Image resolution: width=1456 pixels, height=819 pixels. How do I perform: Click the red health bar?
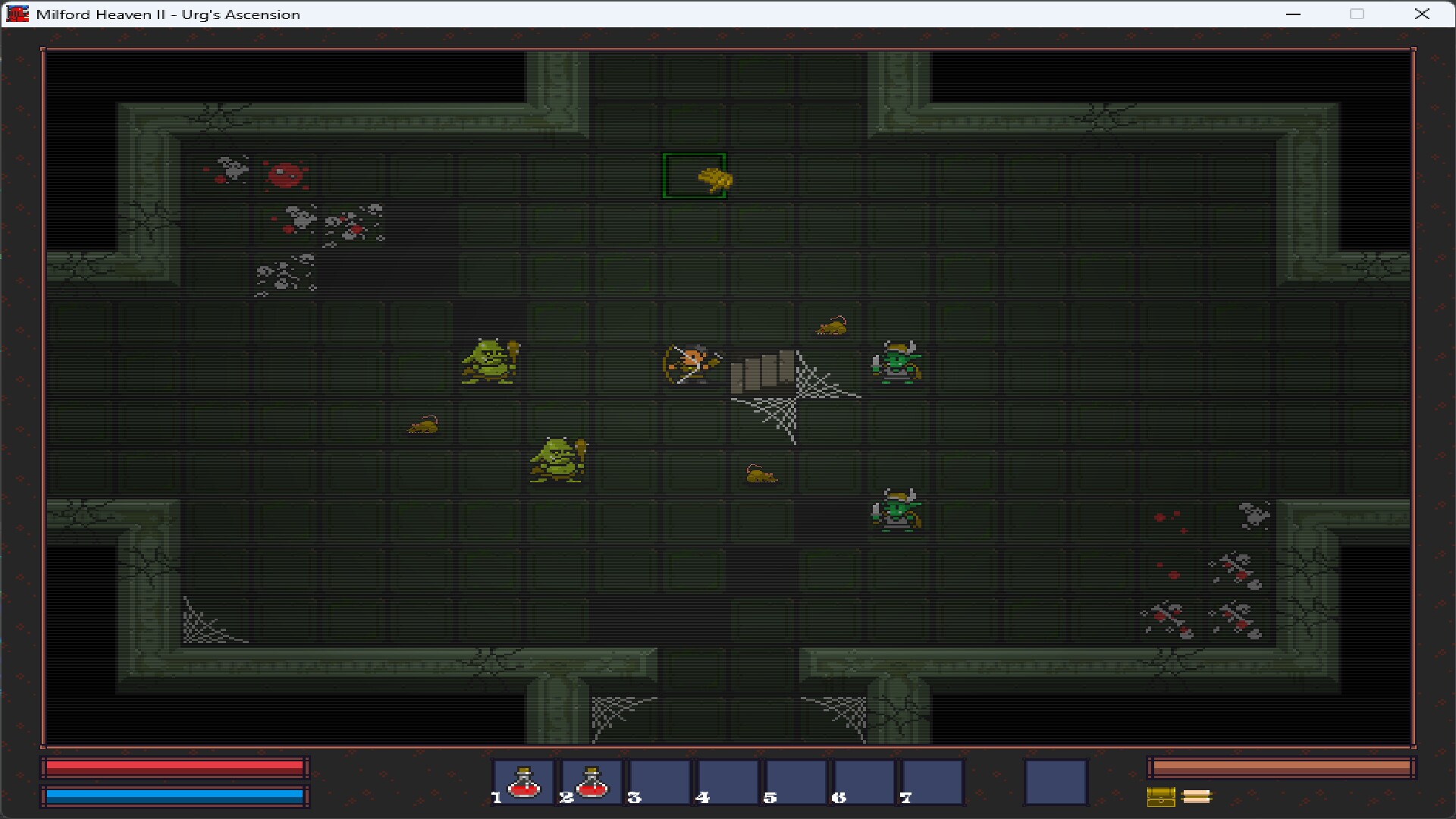[x=174, y=767]
